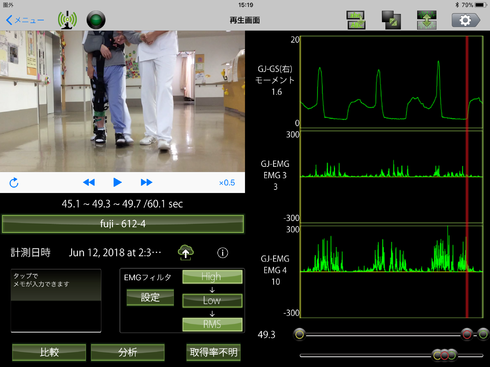The image size is (490, 367).
Task: Play the recorded gait video
Action: coord(117,182)
